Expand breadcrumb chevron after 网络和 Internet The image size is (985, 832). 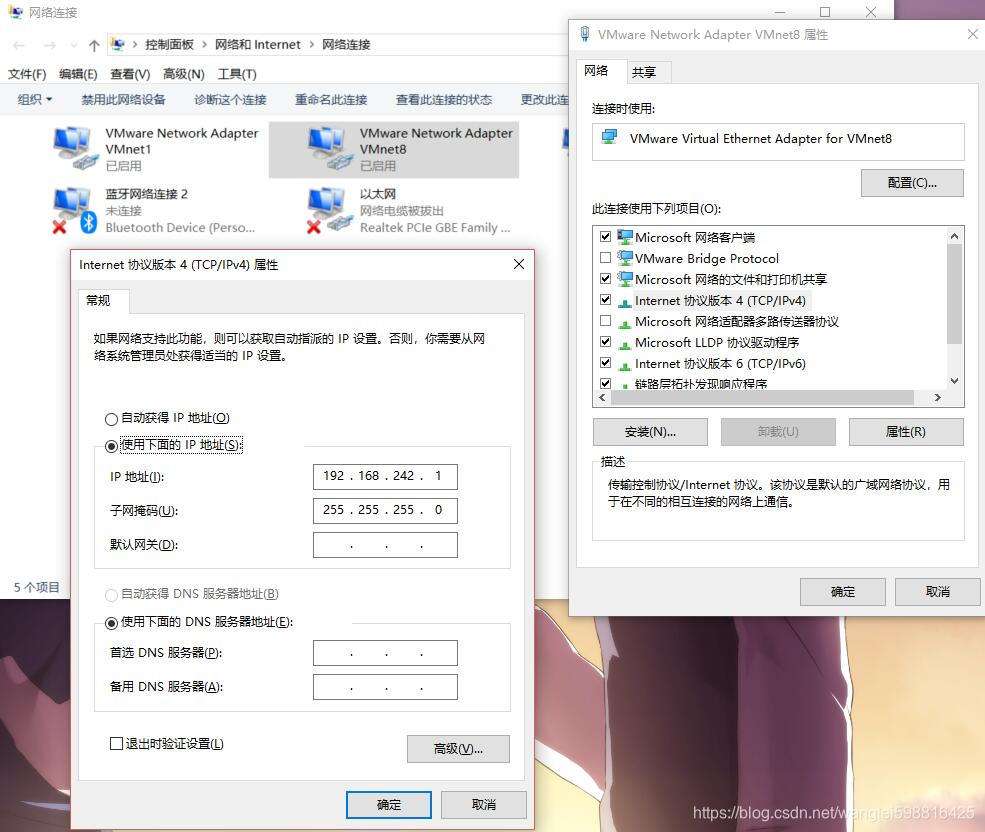tap(312, 45)
